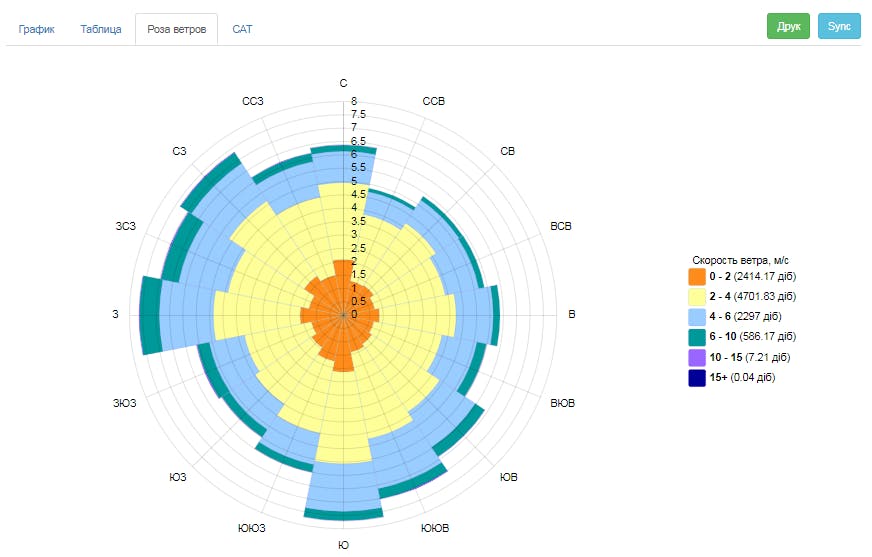Open the CAT tab
The height and width of the screenshot is (557, 872).
[242, 29]
